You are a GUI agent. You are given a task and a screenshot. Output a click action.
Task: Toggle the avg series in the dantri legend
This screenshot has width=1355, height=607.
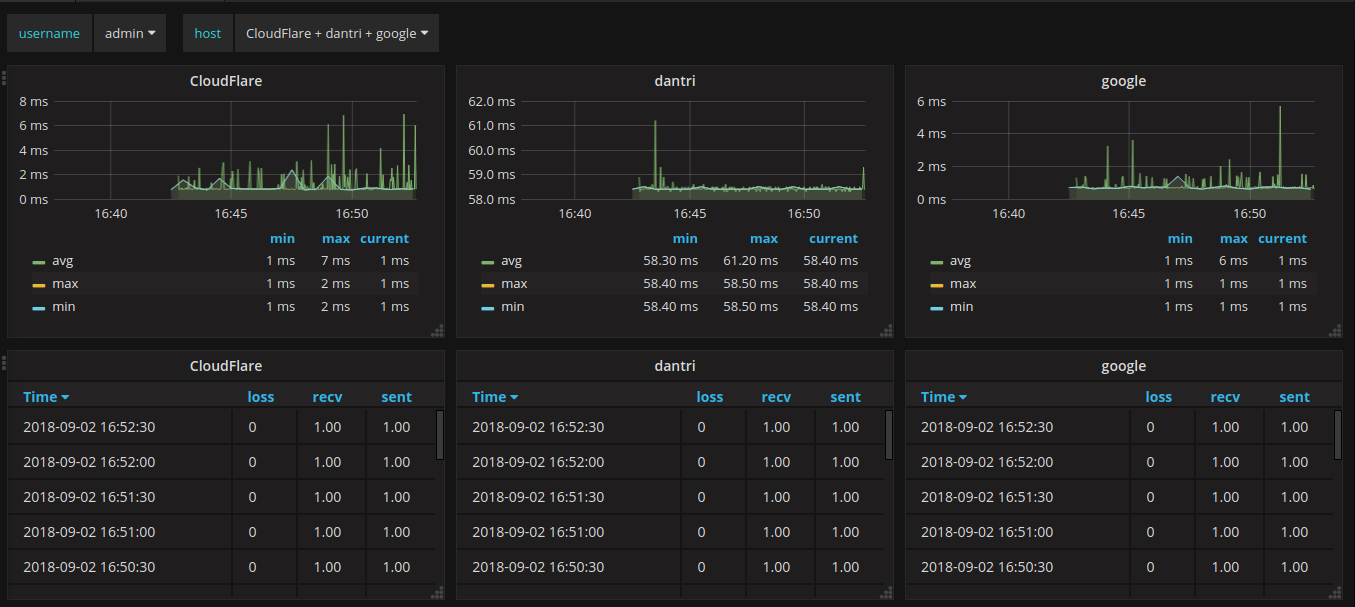click(512, 261)
